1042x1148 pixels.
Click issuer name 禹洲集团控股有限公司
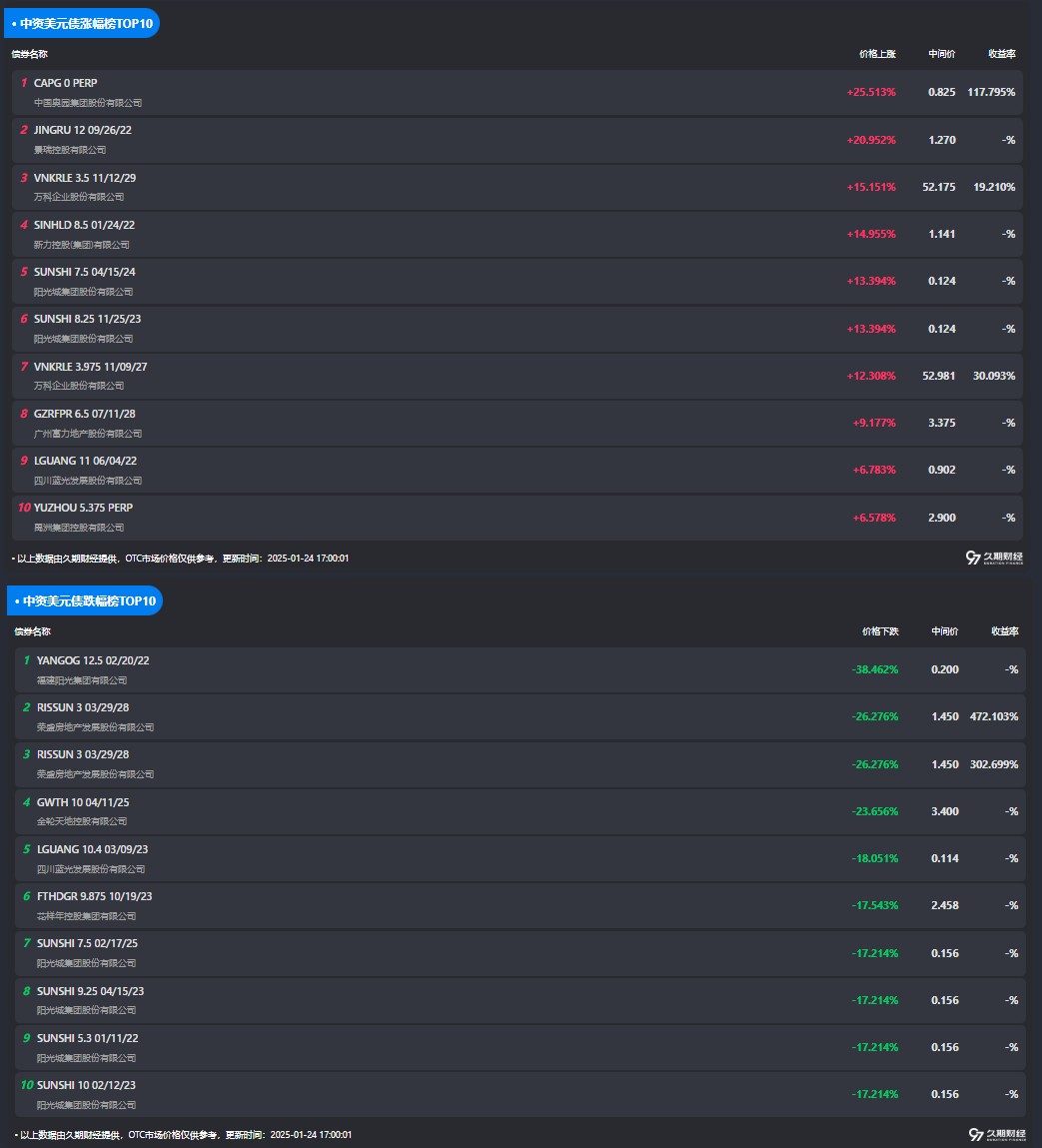pyautogui.click(x=79, y=528)
